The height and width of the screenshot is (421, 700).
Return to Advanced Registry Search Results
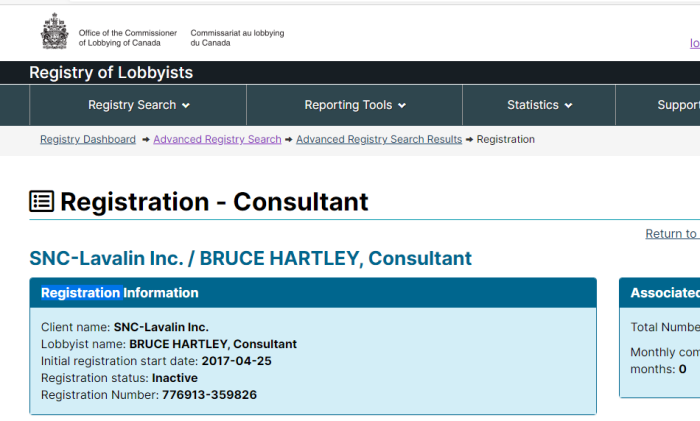(379, 139)
